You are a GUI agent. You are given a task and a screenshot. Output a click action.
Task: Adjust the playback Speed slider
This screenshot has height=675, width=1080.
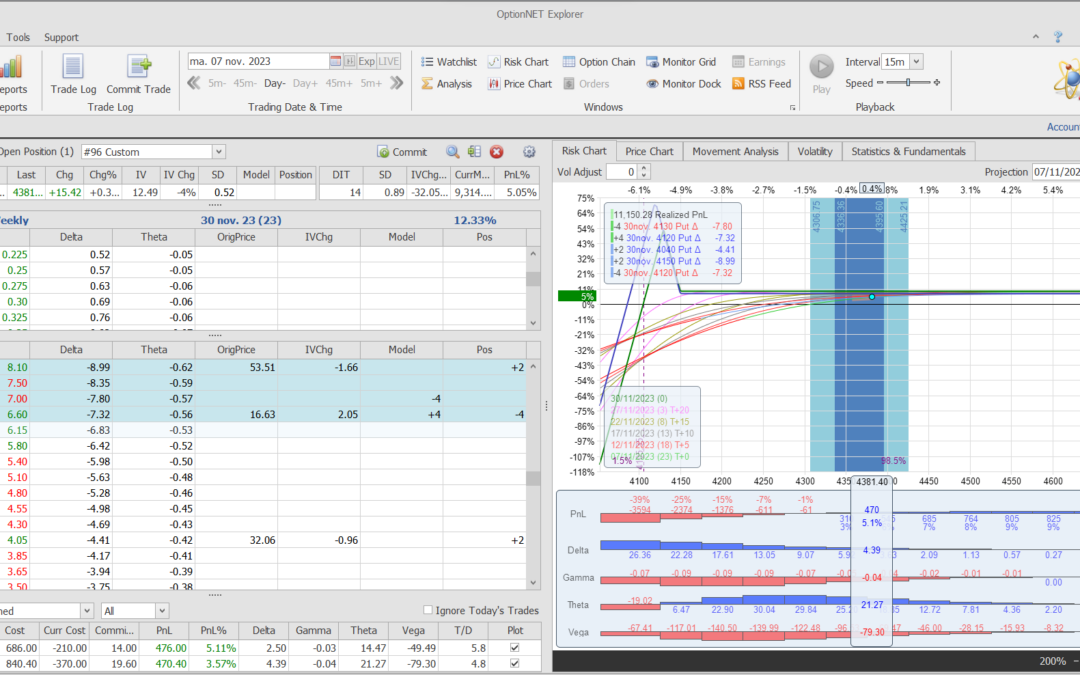pyautogui.click(x=907, y=83)
